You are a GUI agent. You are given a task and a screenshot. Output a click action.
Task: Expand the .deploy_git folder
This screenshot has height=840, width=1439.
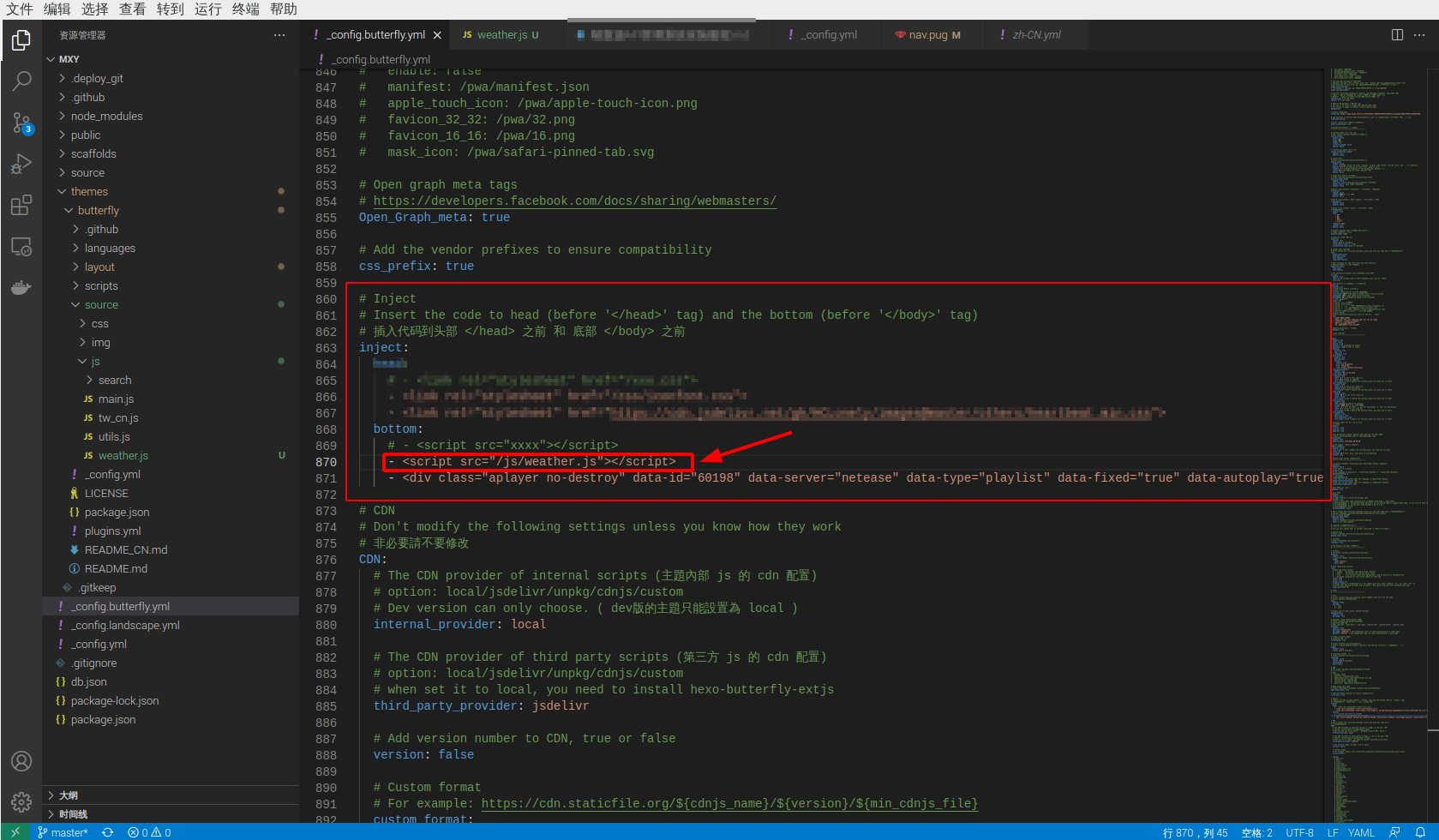[171, 78]
